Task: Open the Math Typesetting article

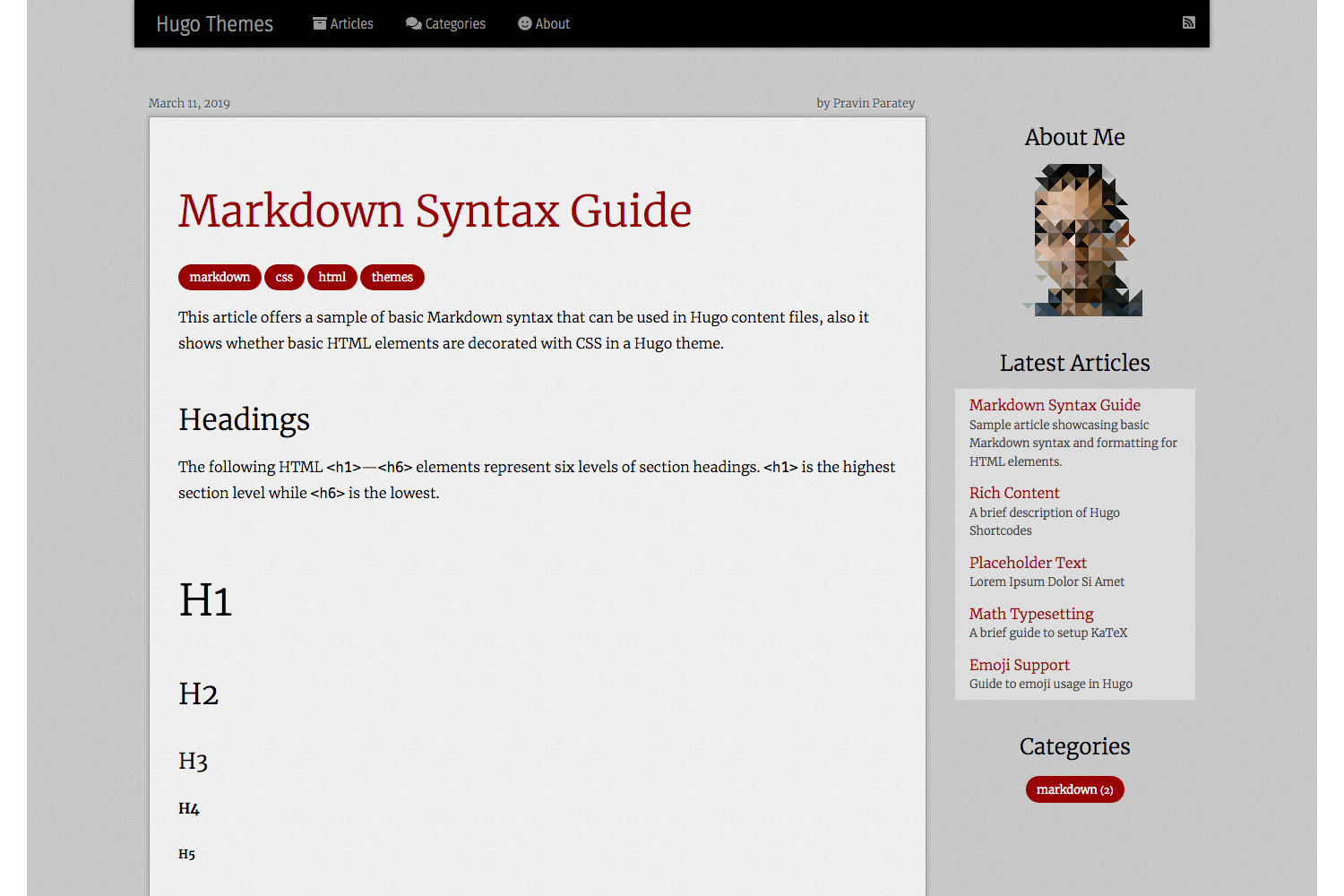Action: pyautogui.click(x=1031, y=614)
